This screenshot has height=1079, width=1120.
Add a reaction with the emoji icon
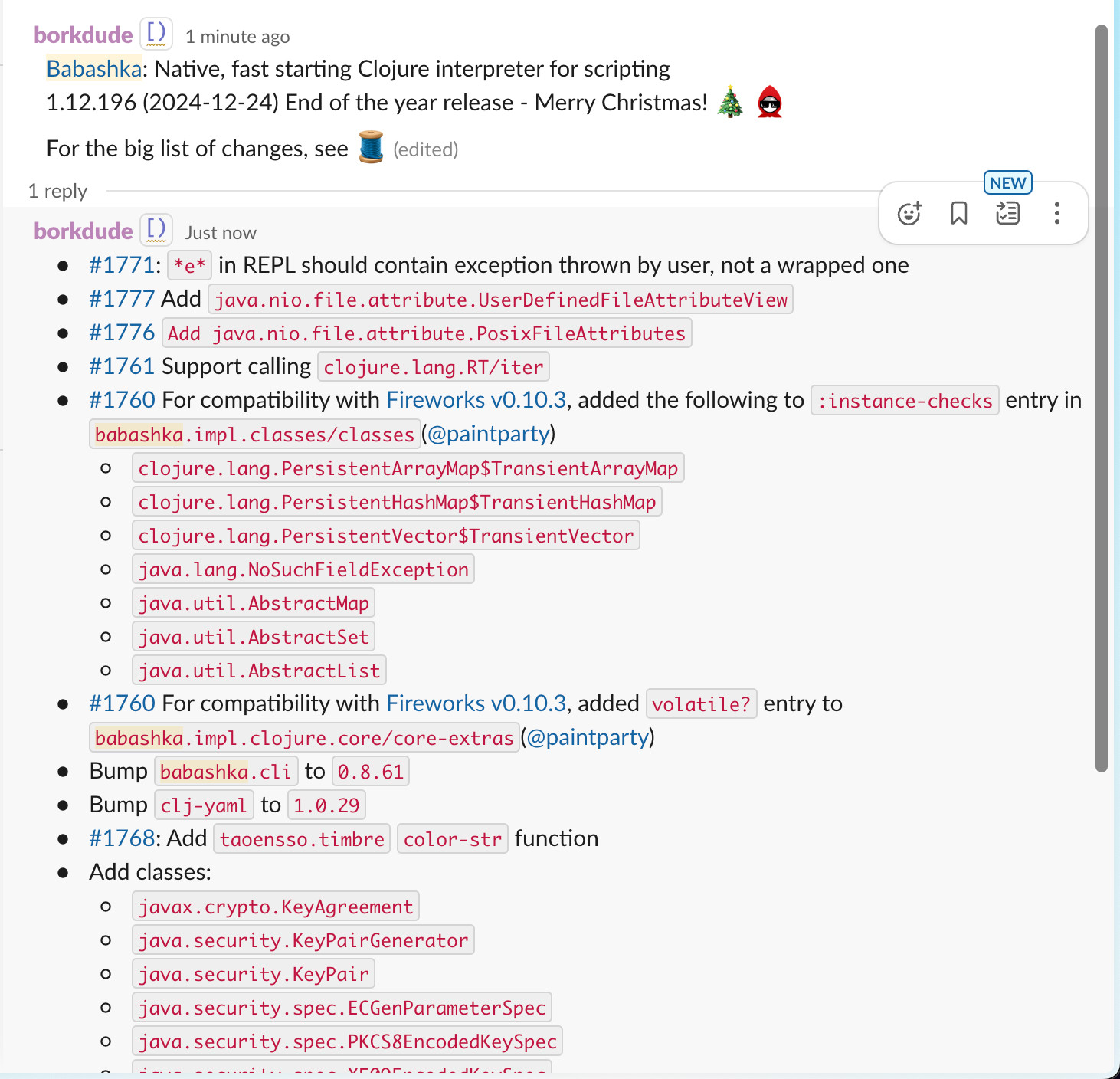pos(909,213)
